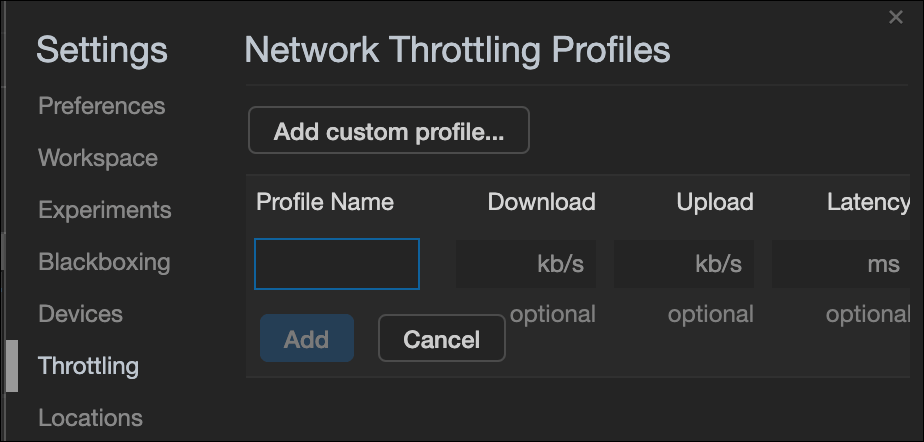Click the Download column header
This screenshot has height=442, width=924.
[x=542, y=202]
